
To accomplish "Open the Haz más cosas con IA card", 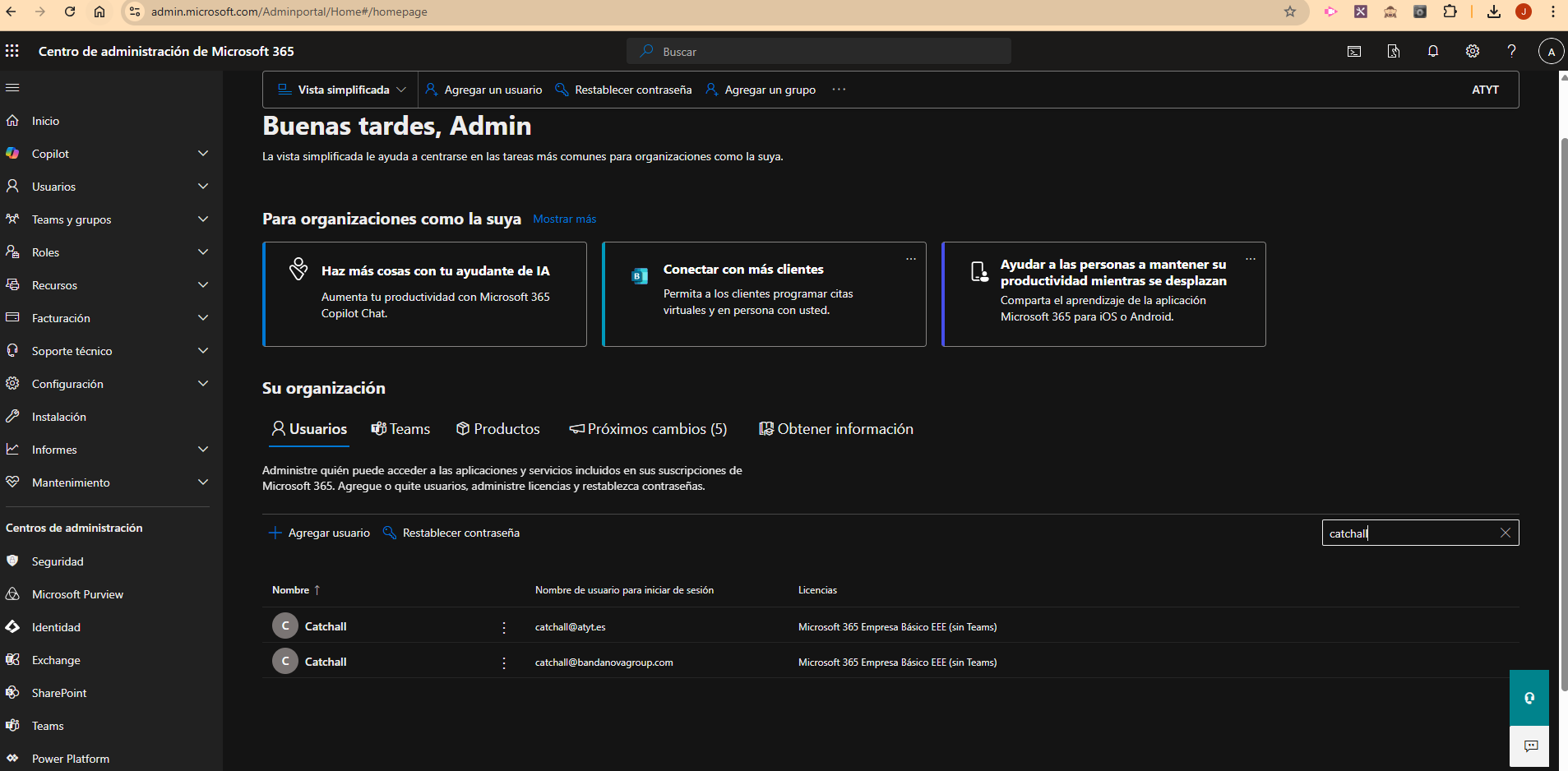I will 424,294.
